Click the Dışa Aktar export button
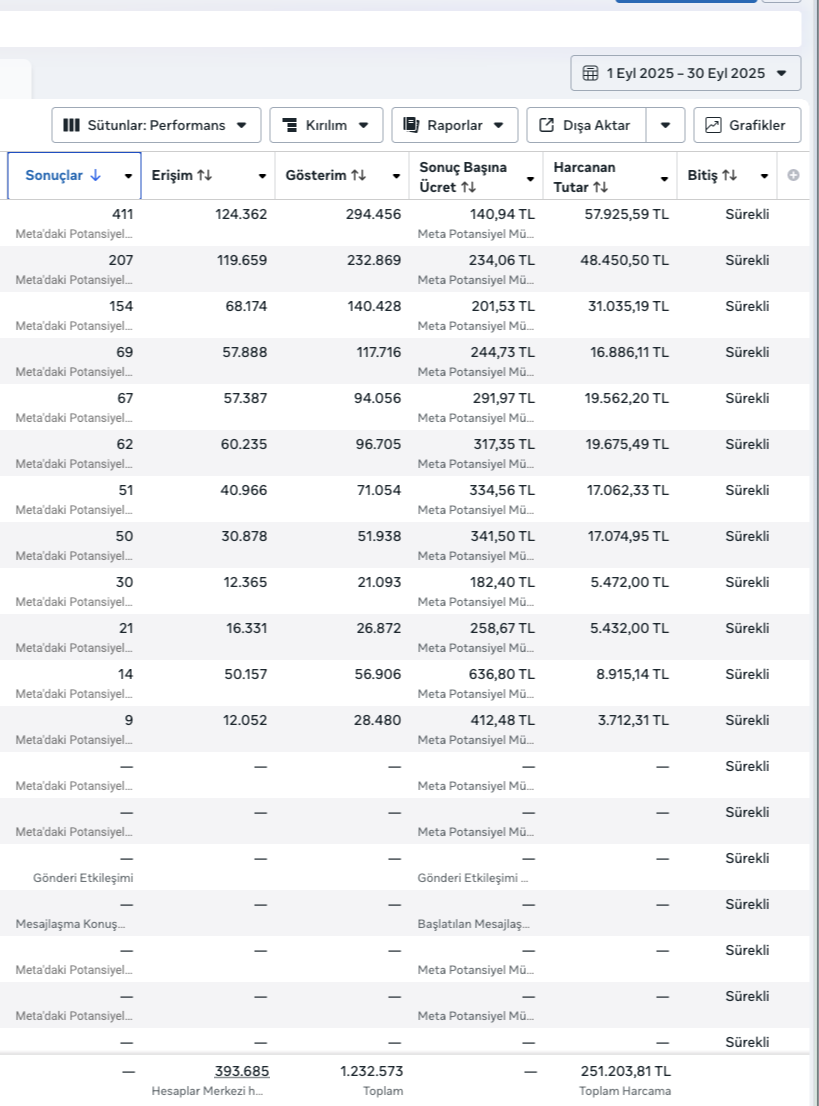 pos(586,125)
